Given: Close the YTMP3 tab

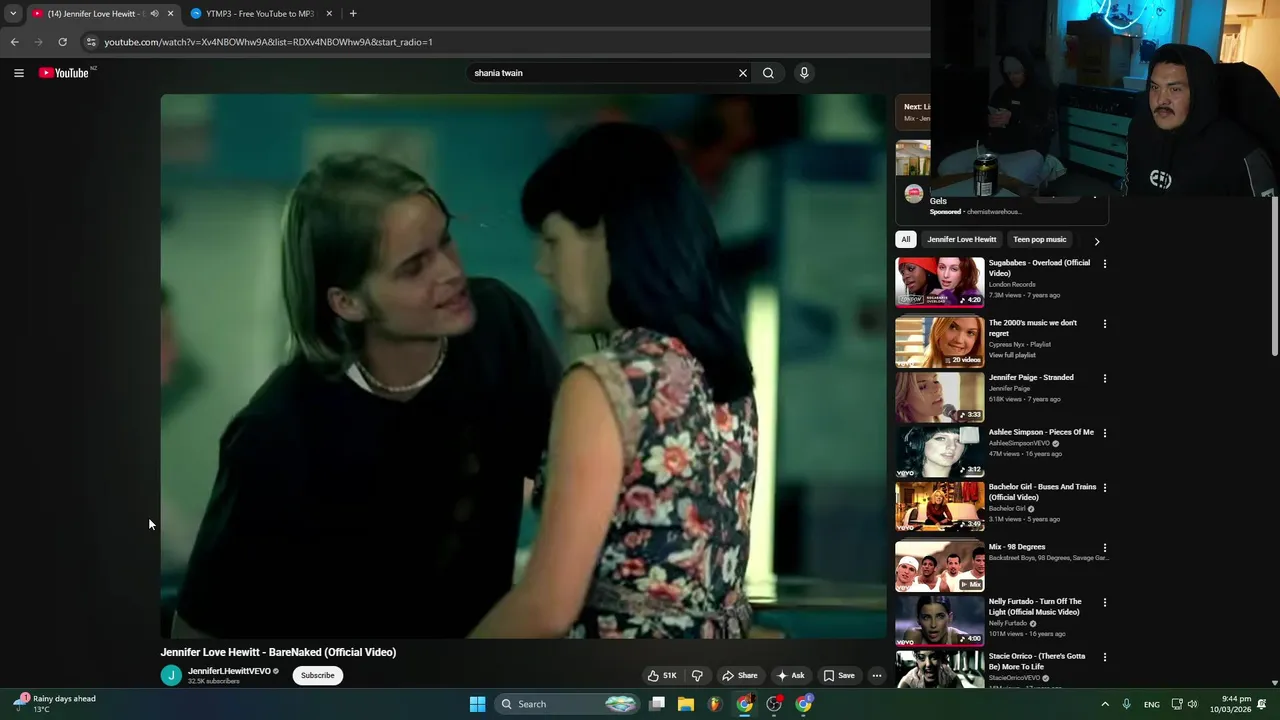Looking at the screenshot, I should [x=329, y=14].
